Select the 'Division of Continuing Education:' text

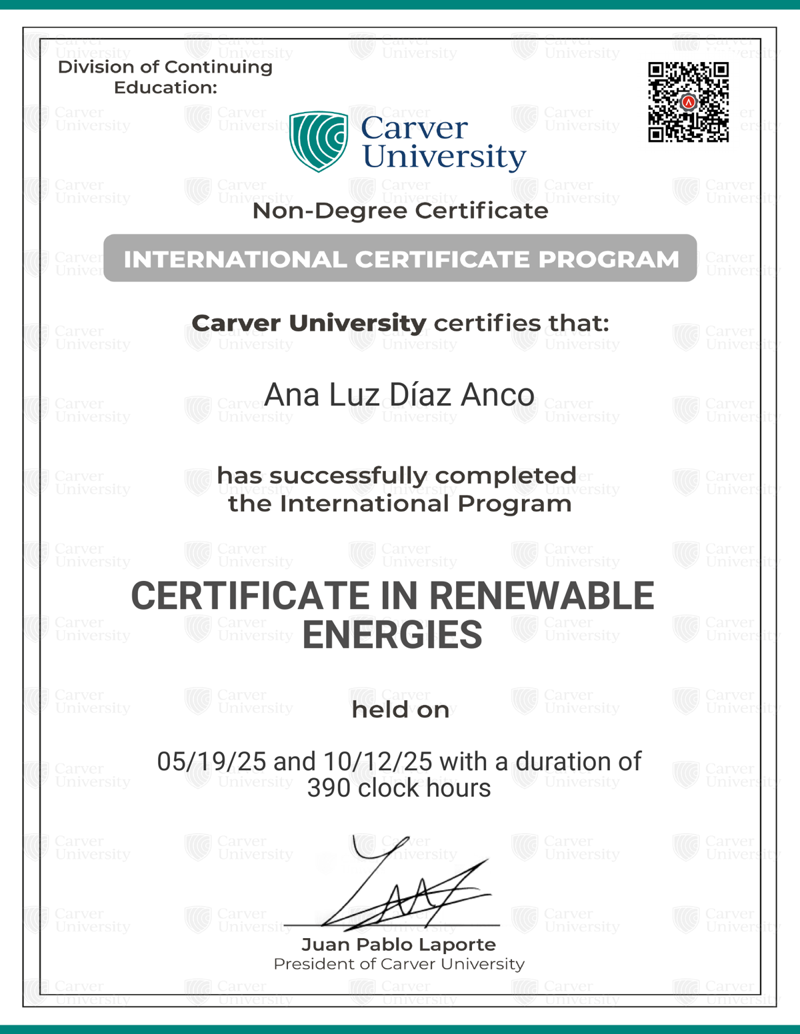[166, 76]
